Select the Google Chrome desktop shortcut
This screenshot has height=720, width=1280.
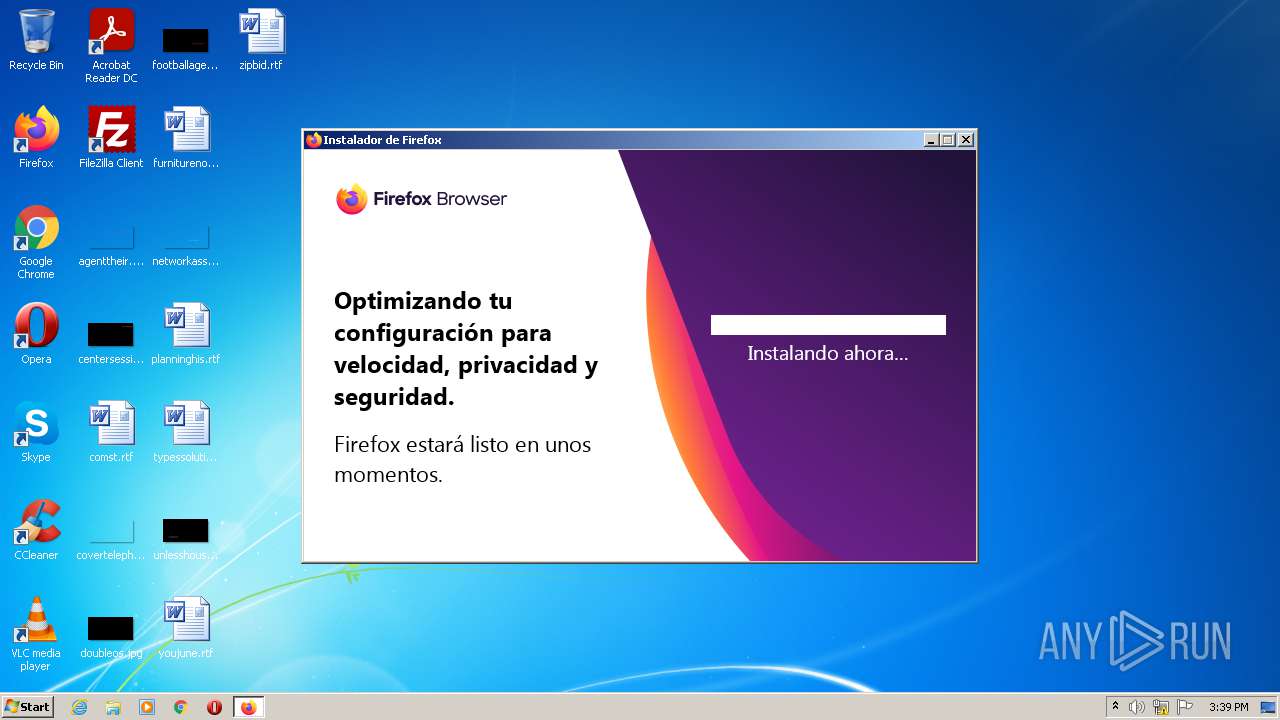point(36,242)
